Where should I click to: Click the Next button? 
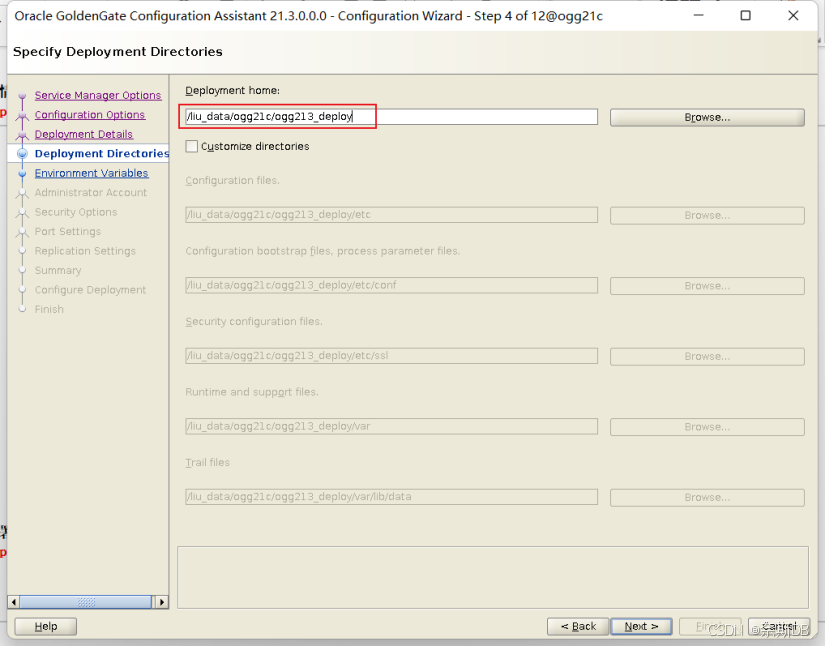[x=641, y=627]
